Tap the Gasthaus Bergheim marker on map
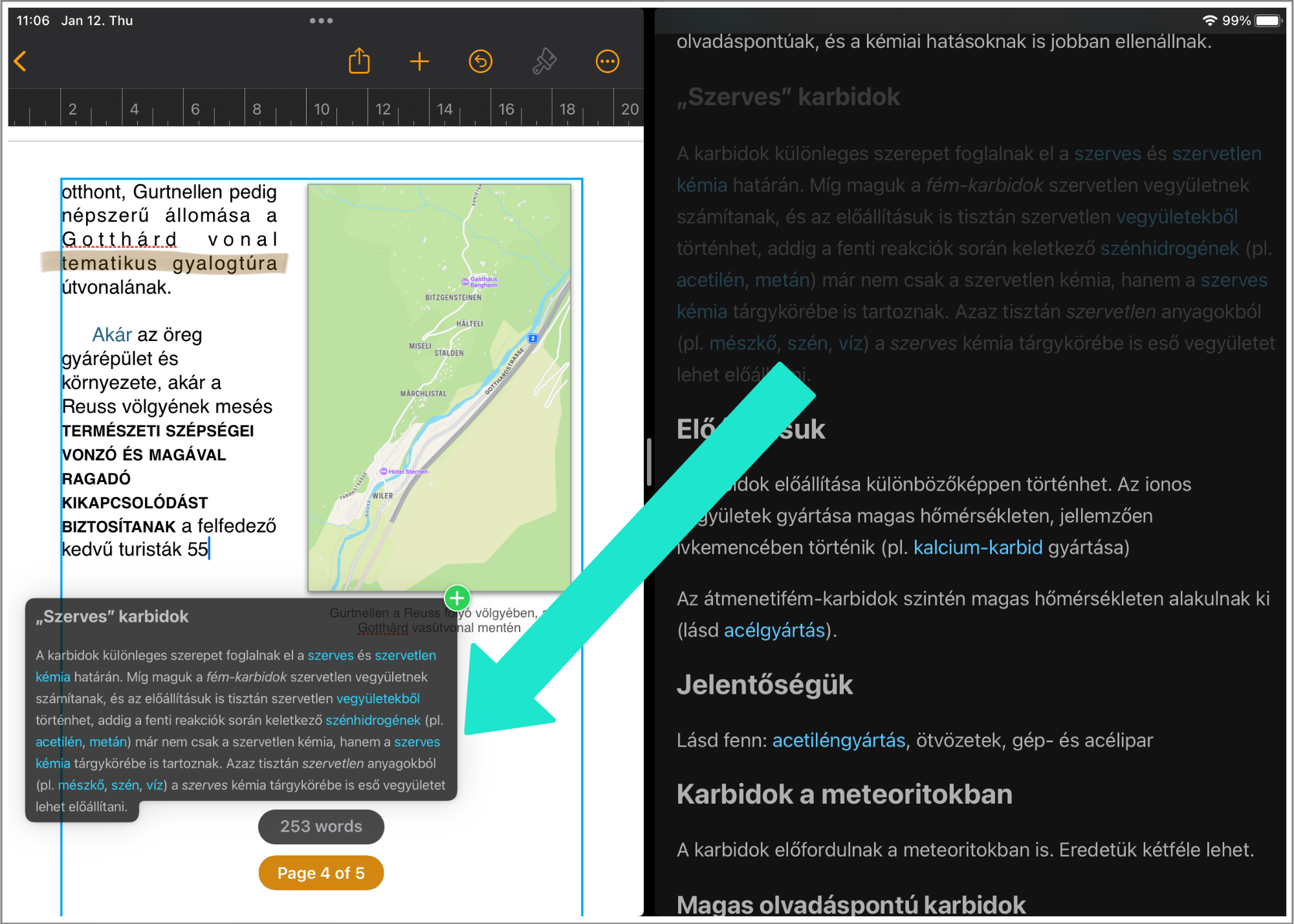The image size is (1294, 924). pyautogui.click(x=479, y=281)
